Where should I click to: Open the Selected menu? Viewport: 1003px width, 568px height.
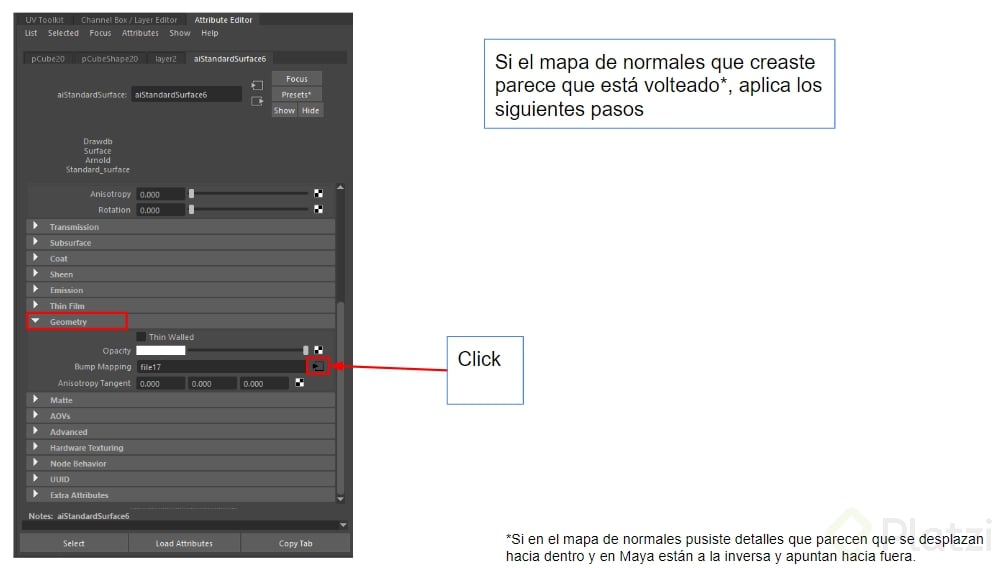point(63,33)
